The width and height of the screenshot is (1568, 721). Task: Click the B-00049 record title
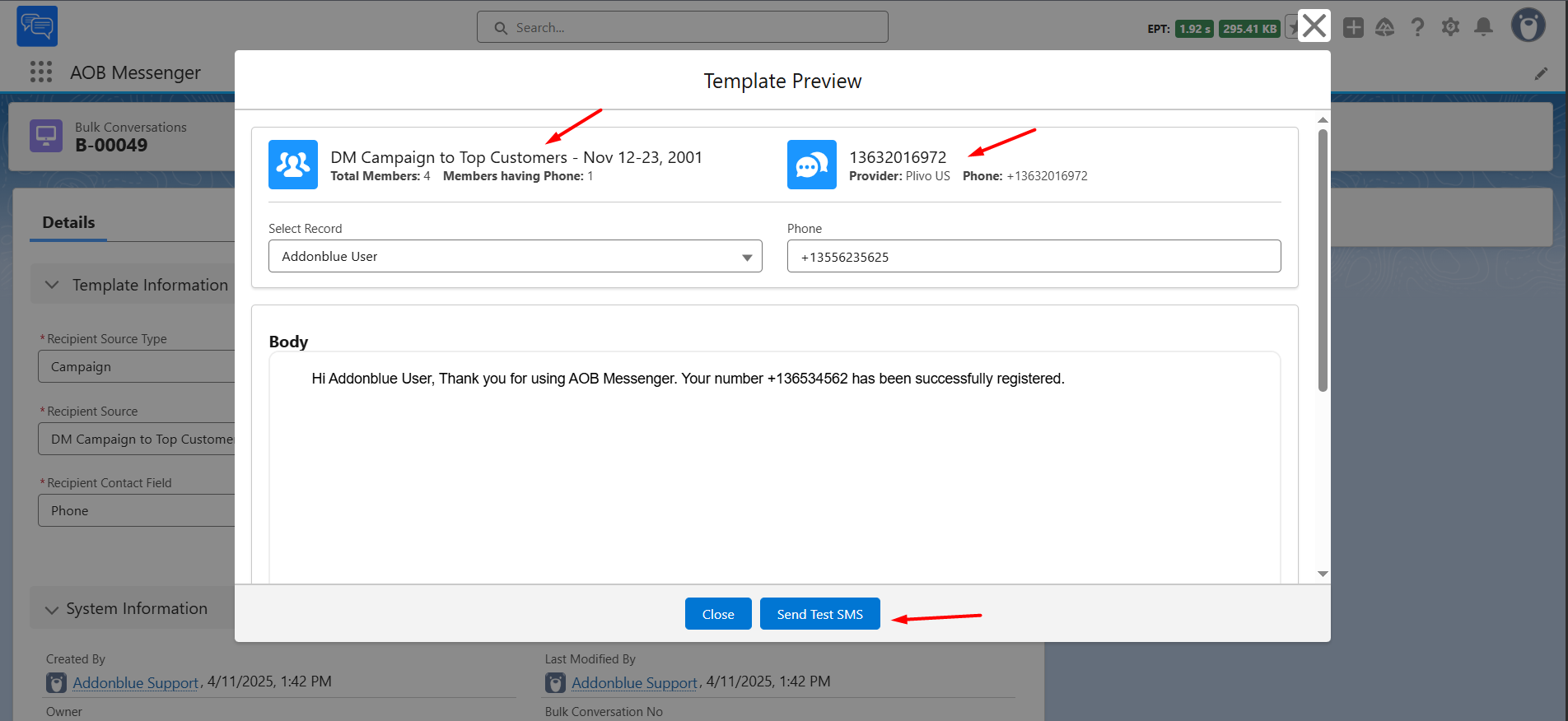point(111,146)
